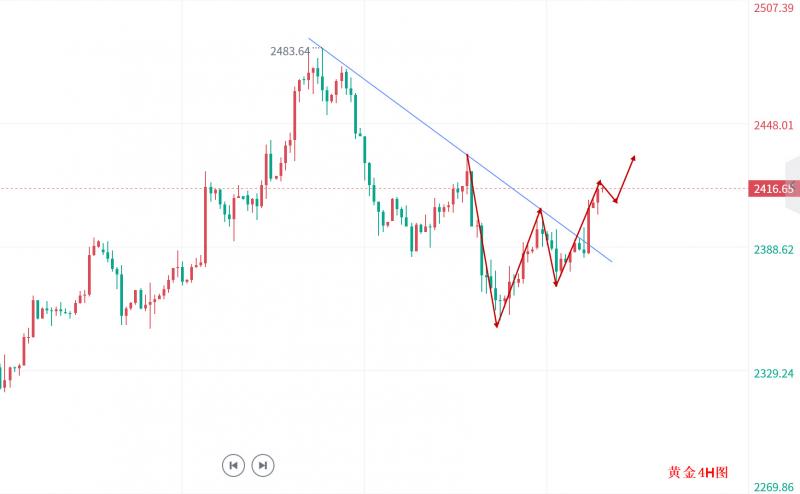Expand the side panel chevron tab

793,186
